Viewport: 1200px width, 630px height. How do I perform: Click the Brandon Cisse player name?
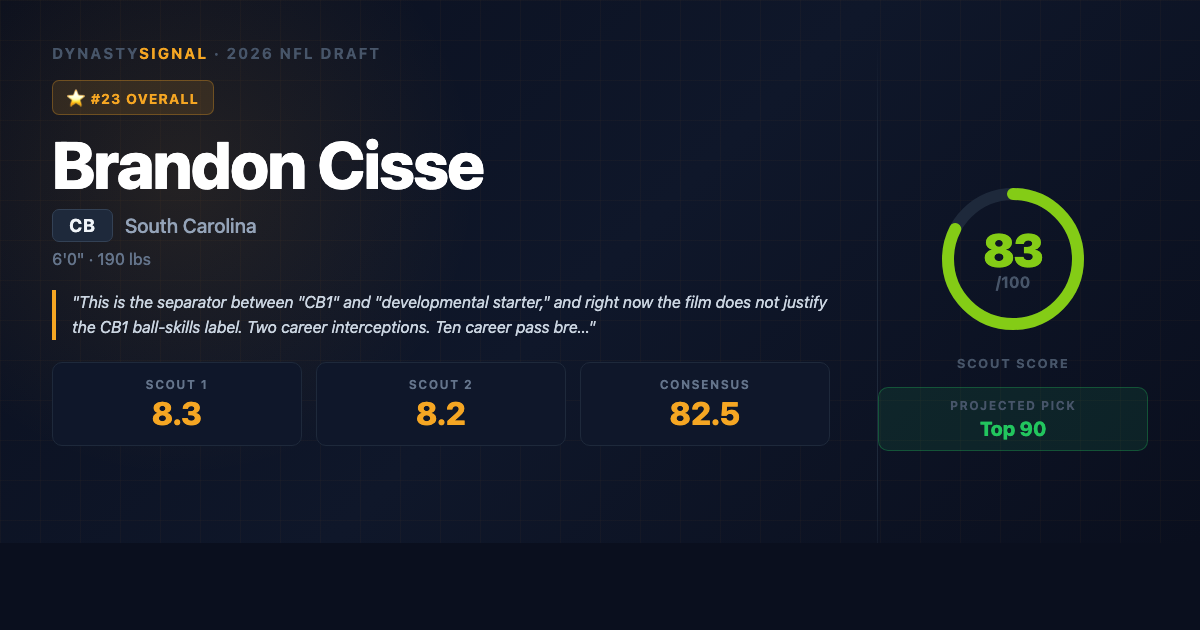(x=268, y=165)
